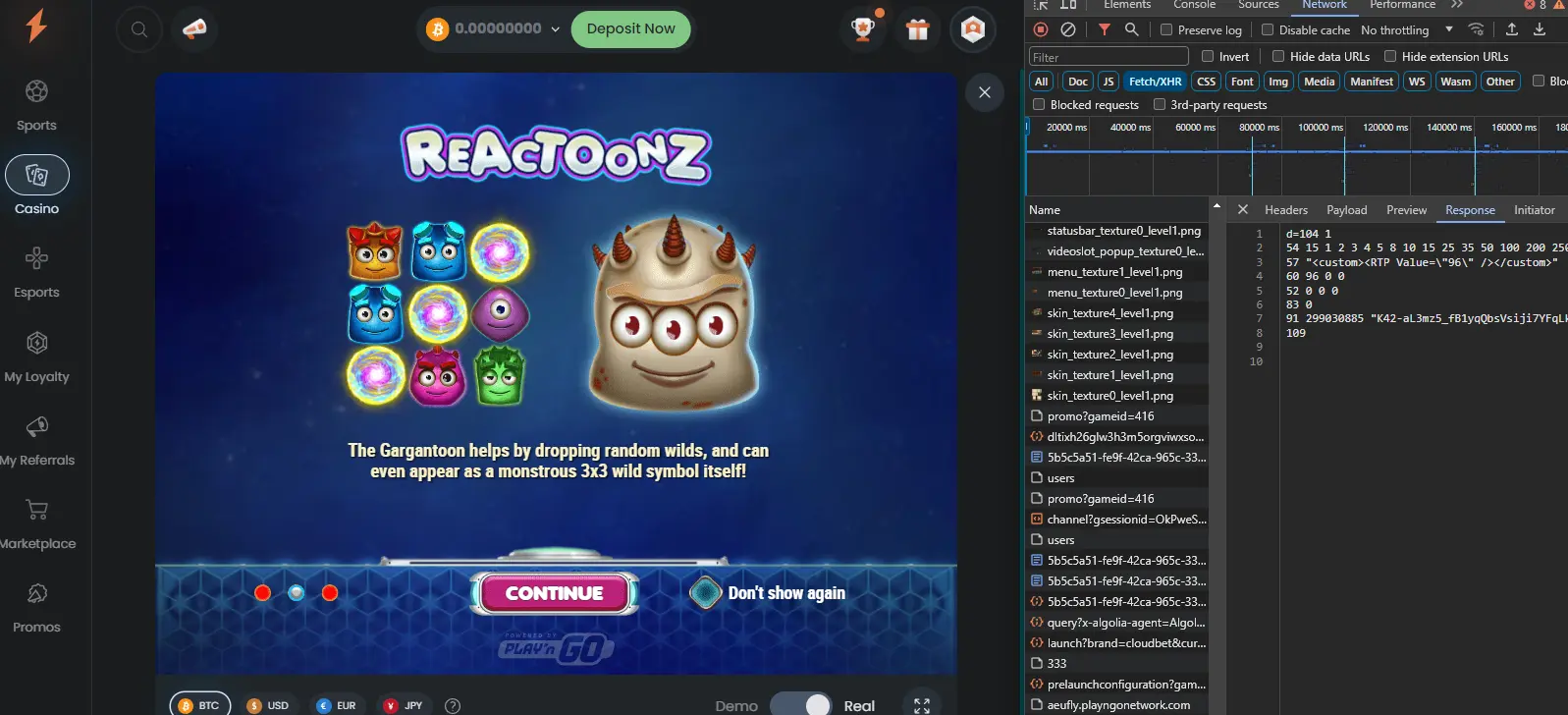The image size is (1568, 715).
Task: Enable the Disable cache checkbox
Action: click(1268, 29)
